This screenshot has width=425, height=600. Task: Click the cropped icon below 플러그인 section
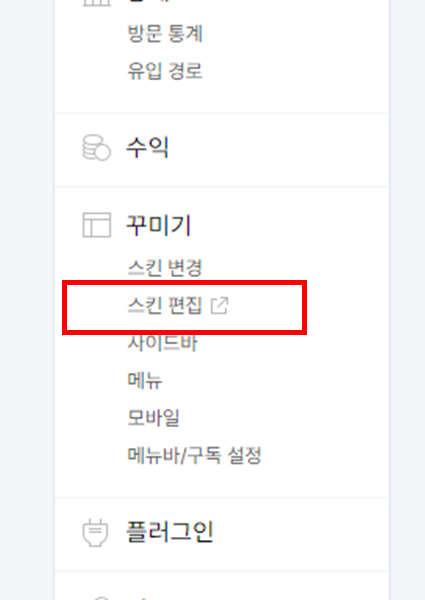[101, 598]
